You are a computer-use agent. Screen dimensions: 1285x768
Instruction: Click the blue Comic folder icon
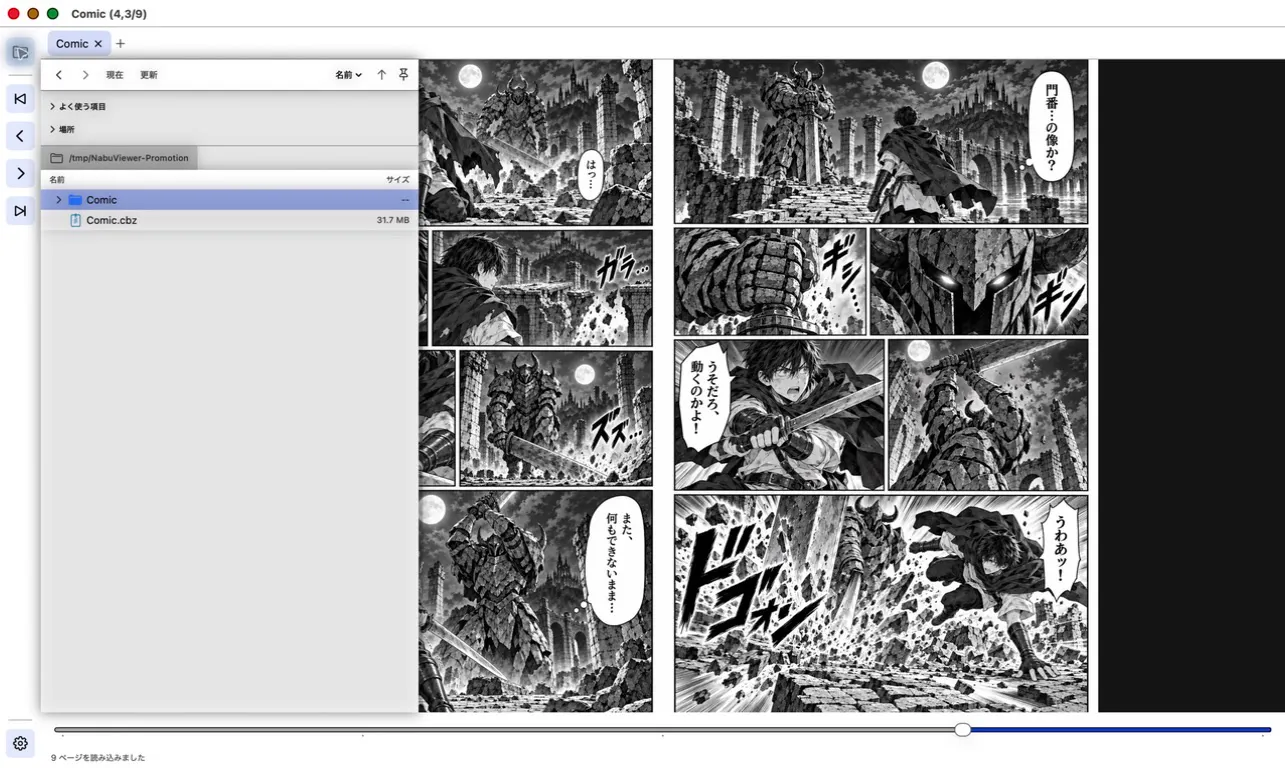tap(75, 200)
